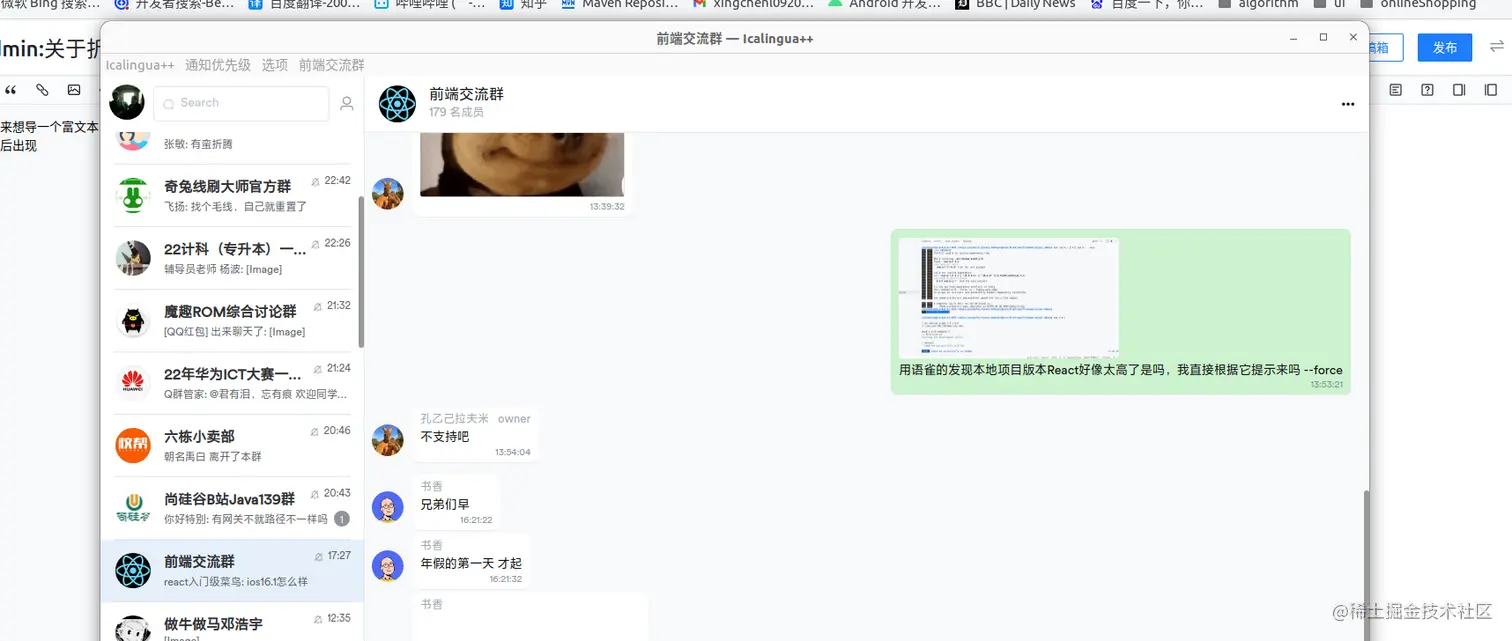Image resolution: width=1512 pixels, height=641 pixels.
Task: Expand more options via the ⋯ button
Action: click(x=1347, y=103)
